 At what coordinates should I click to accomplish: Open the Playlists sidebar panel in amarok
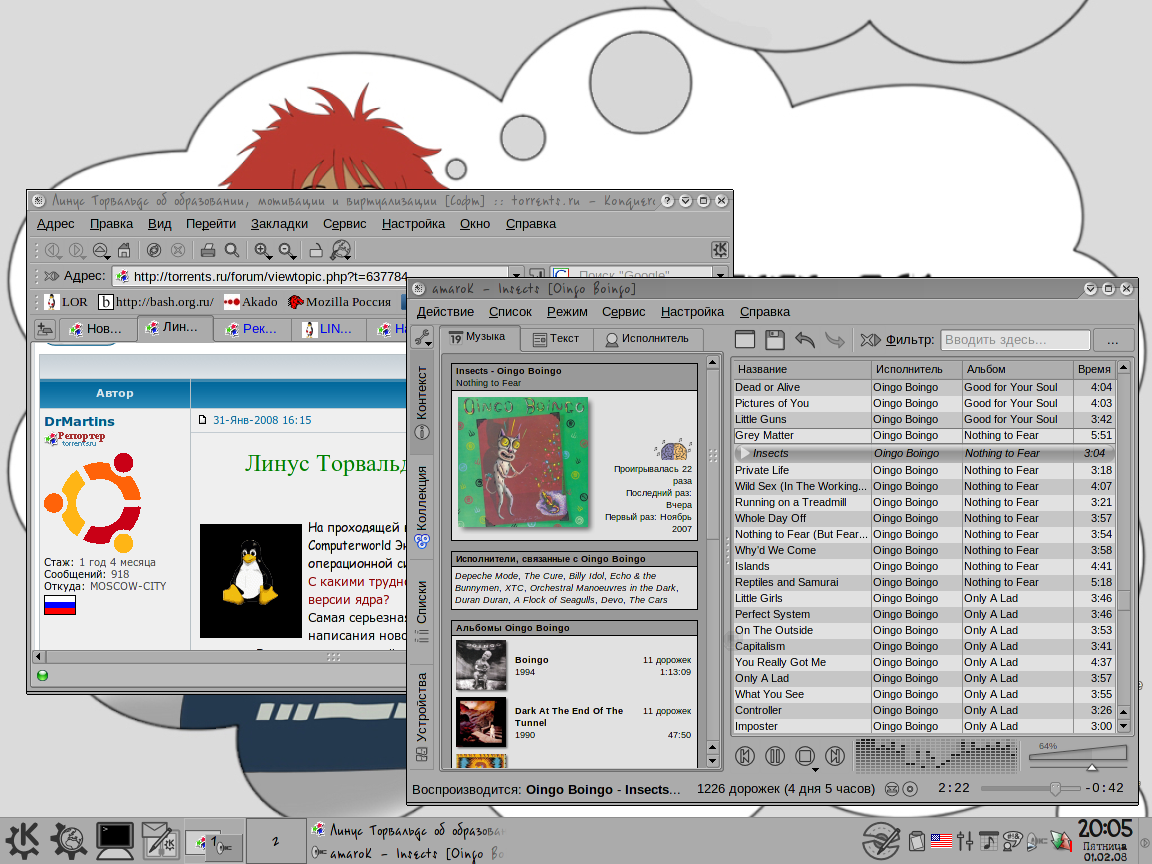click(422, 611)
